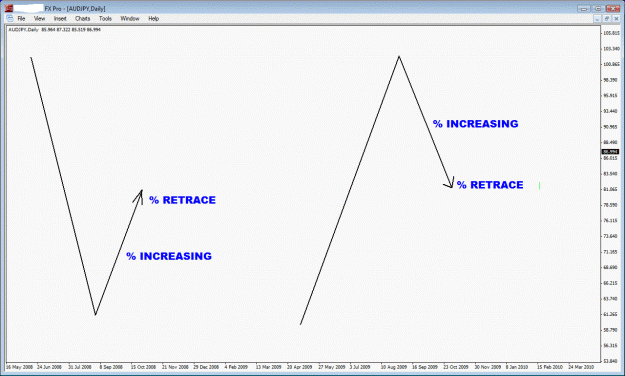Screen dimensions: 625x376
Task: Click the FX Pro application icon in title bar
Action: tap(9, 8)
